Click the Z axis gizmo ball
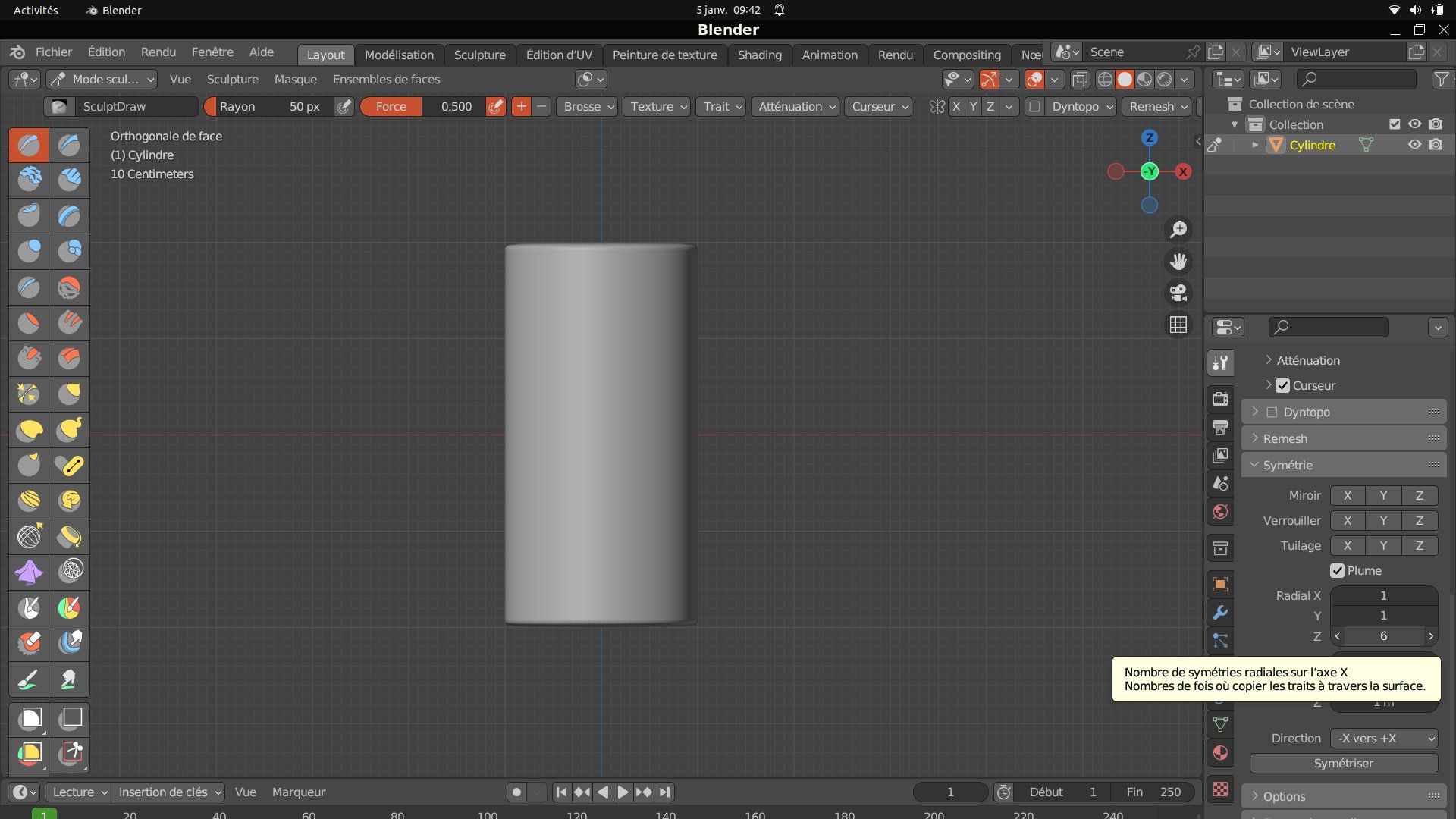 1150,137
